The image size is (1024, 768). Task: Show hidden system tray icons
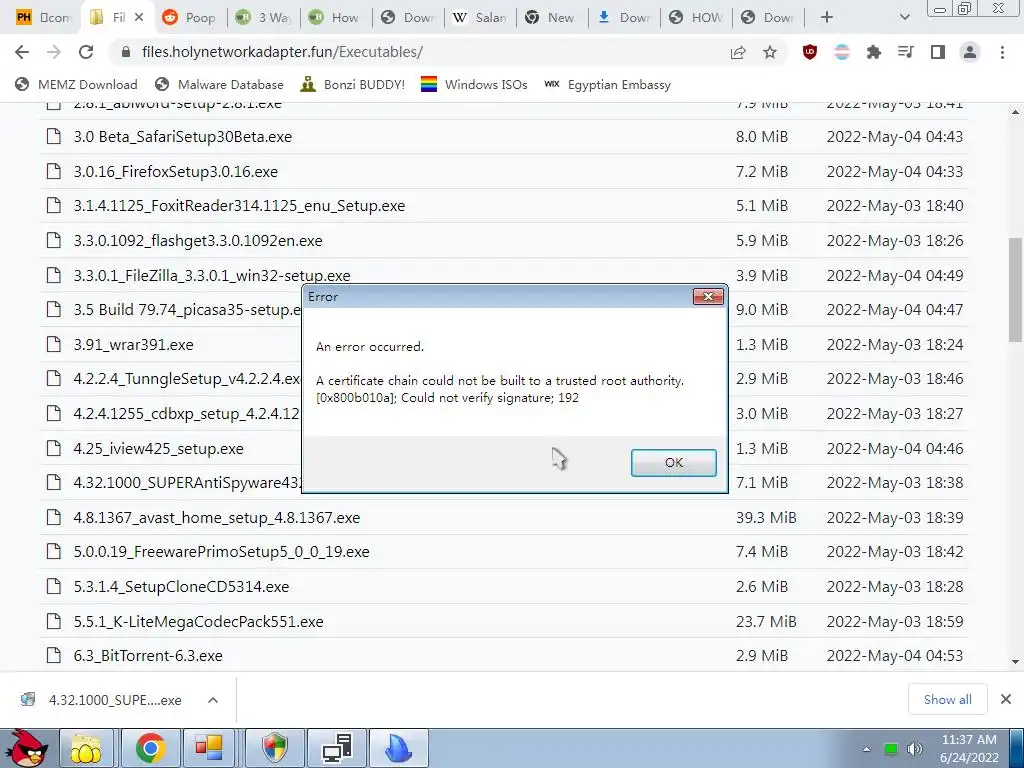[x=867, y=749]
